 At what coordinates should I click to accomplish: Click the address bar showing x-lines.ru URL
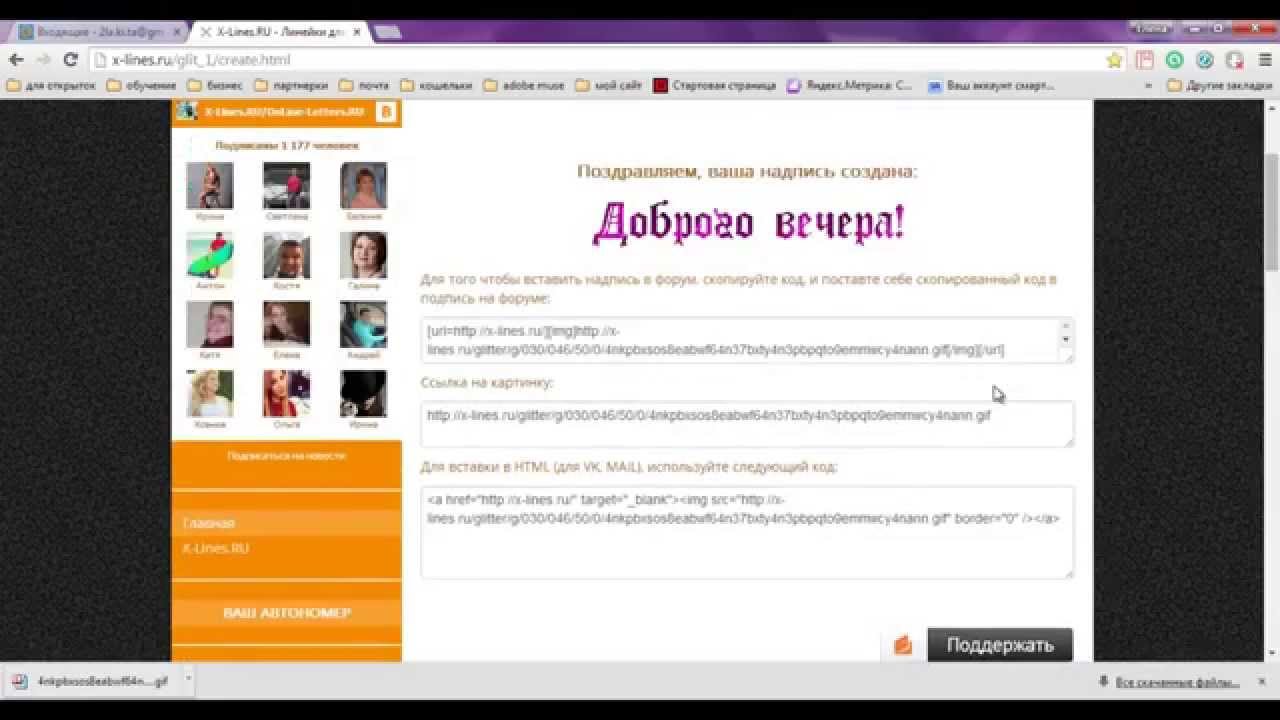pyautogui.click(x=600, y=60)
